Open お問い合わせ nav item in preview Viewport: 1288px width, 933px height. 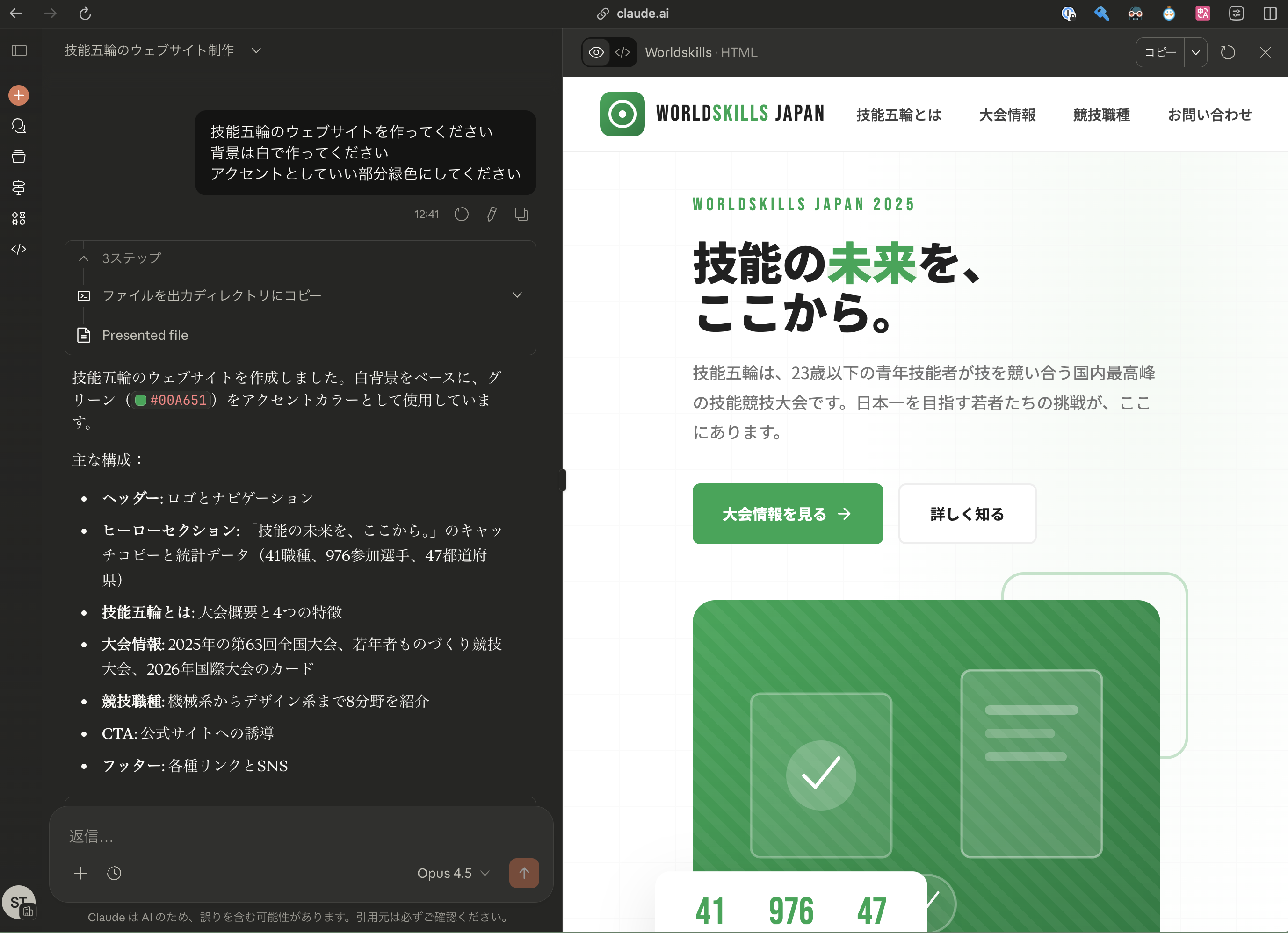(x=1209, y=115)
